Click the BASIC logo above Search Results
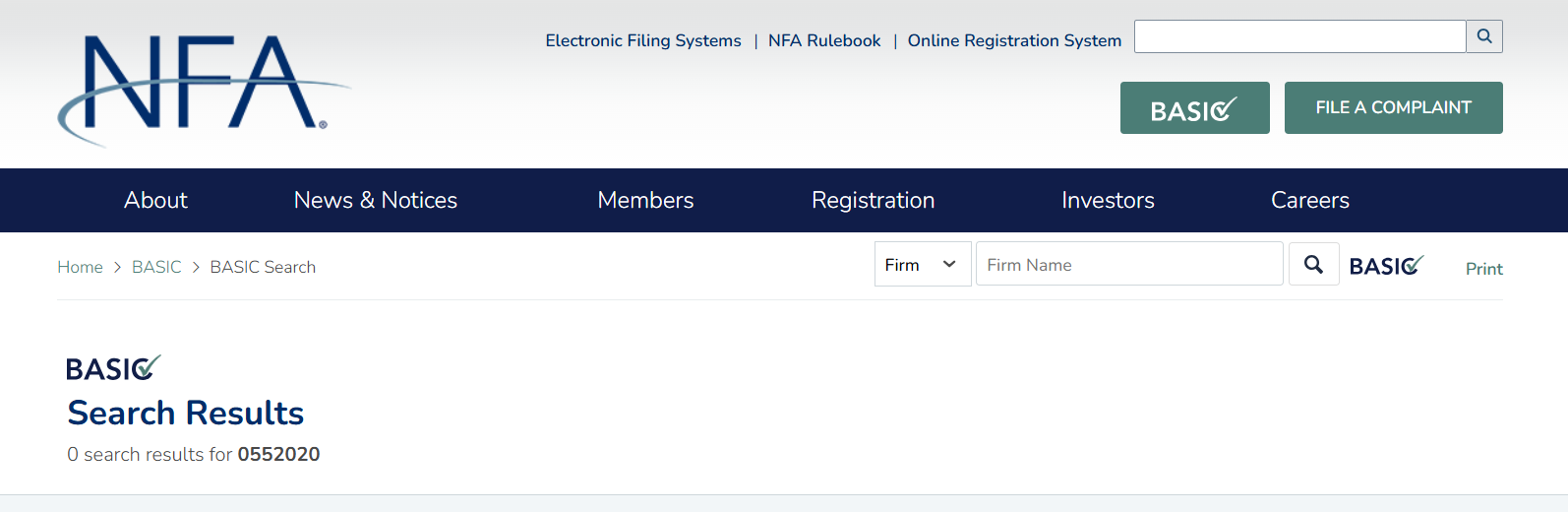This screenshot has width=1568, height=512. point(113,368)
